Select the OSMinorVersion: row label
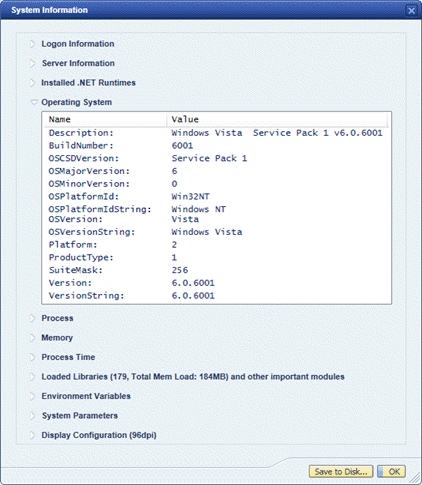The width and height of the screenshot is (422, 485). pos(89,184)
